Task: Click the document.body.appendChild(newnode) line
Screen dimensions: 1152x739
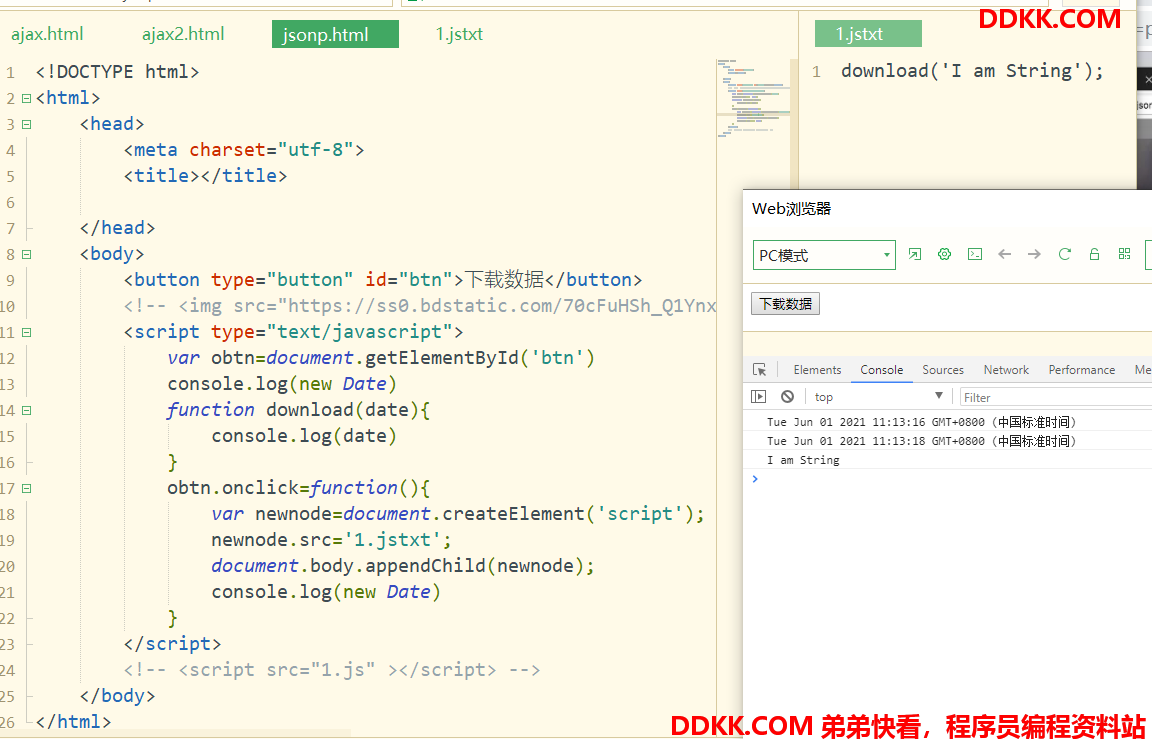Action: 403,566
